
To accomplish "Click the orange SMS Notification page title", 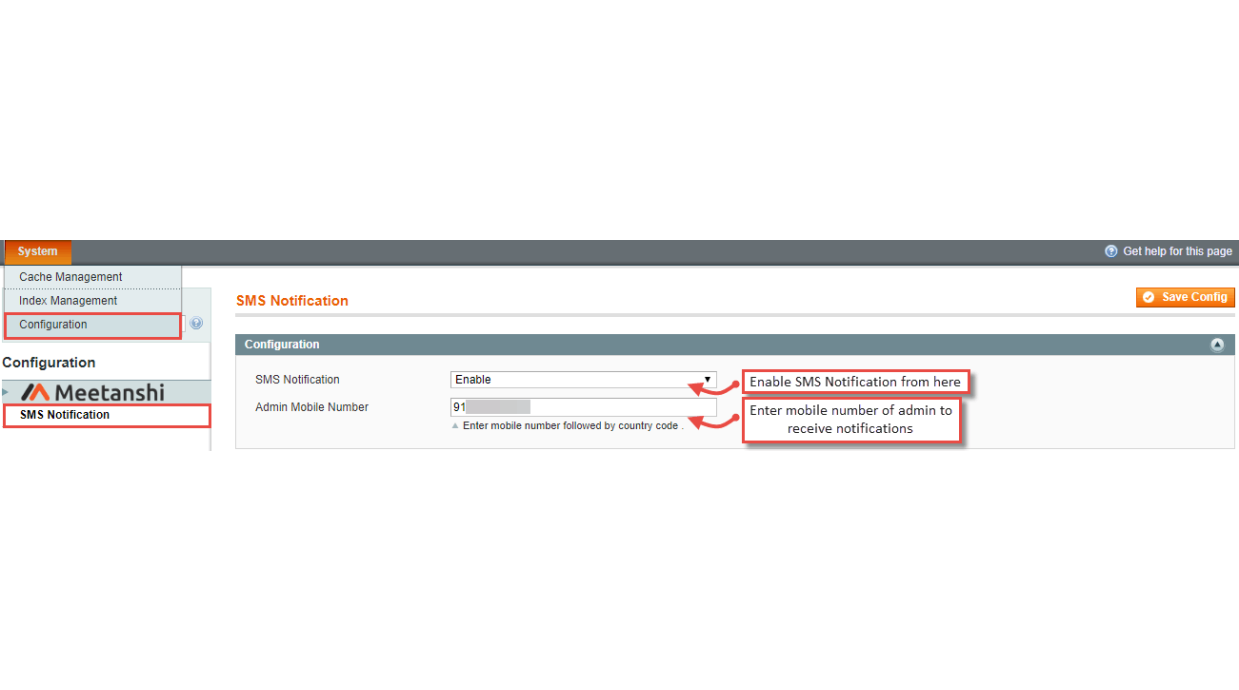I will click(x=292, y=300).
